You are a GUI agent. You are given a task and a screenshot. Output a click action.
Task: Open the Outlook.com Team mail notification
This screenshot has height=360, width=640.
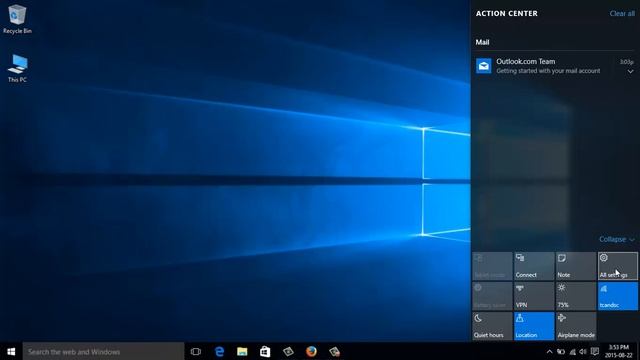(x=555, y=66)
